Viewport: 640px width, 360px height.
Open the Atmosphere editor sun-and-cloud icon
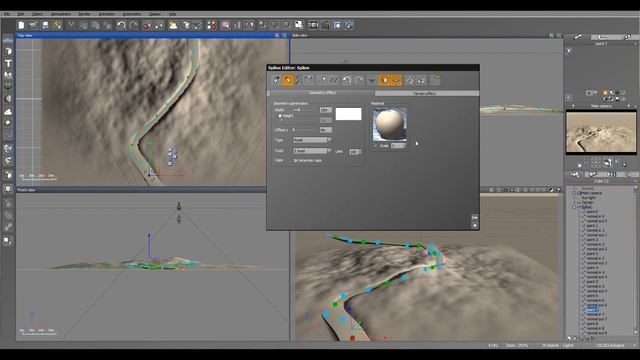173,25
